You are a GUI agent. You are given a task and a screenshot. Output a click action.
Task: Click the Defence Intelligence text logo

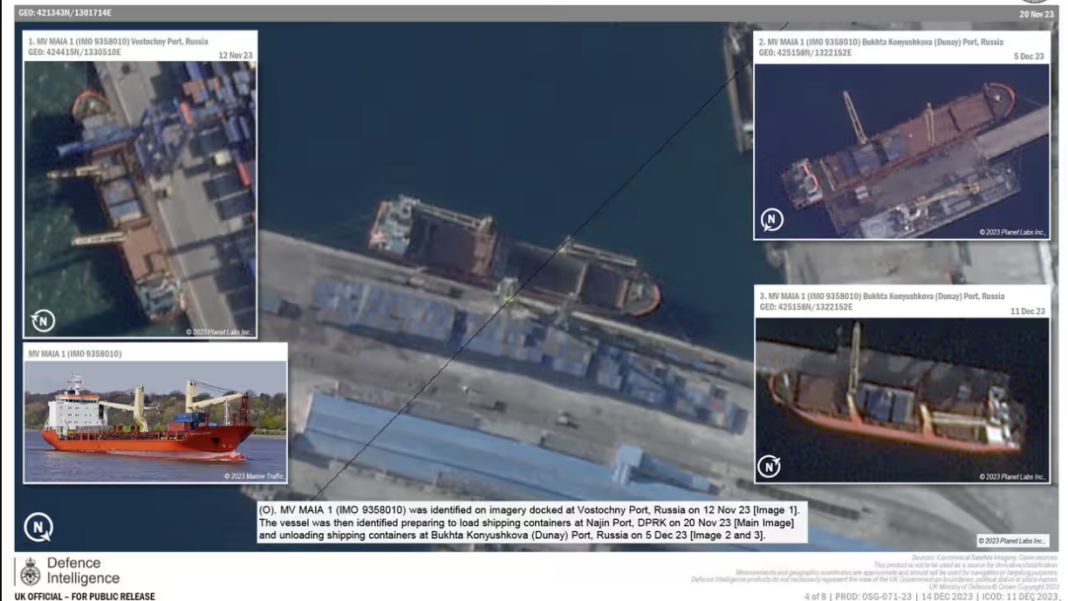83,571
